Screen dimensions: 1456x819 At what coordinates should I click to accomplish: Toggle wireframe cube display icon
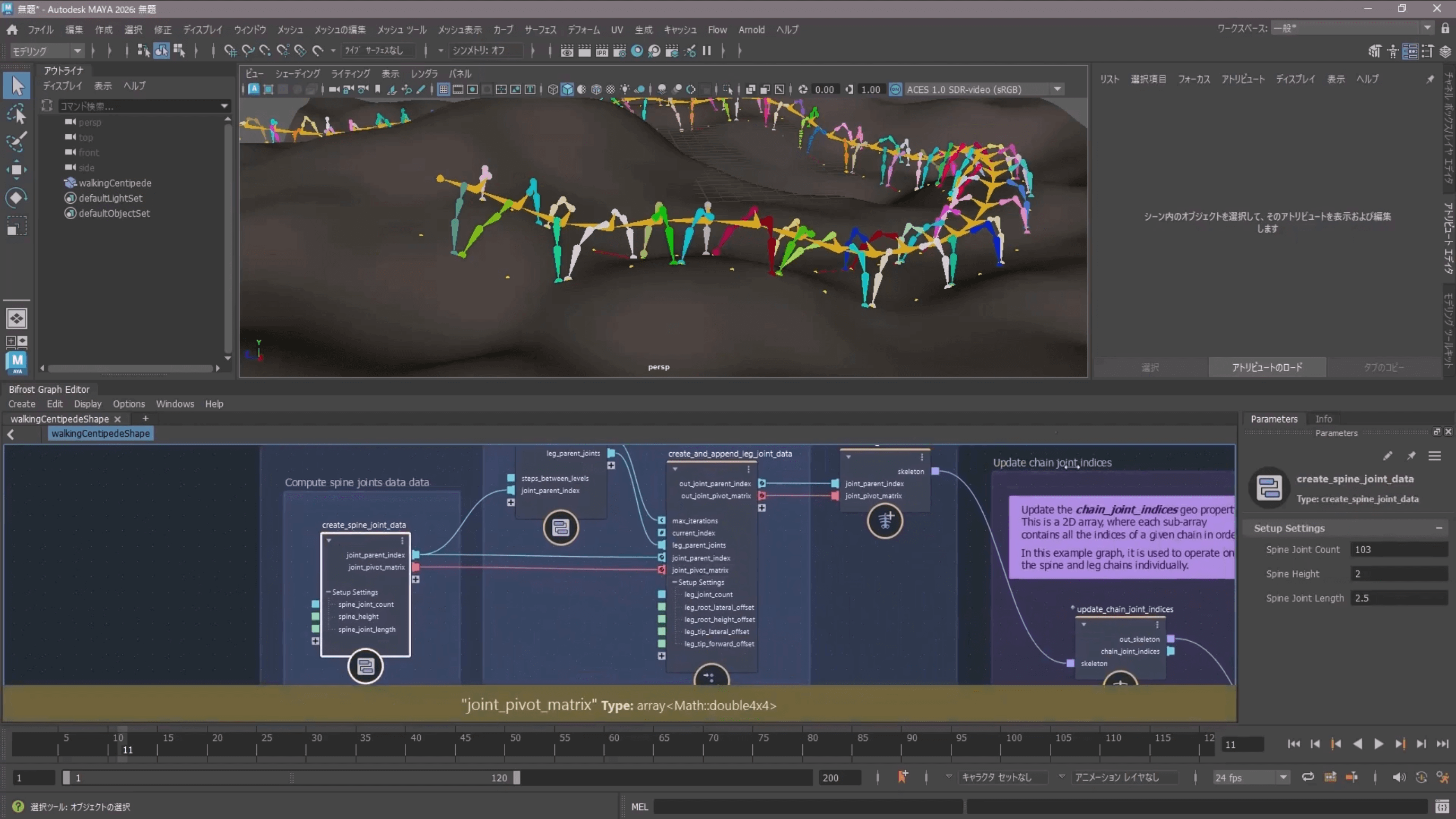(553, 89)
